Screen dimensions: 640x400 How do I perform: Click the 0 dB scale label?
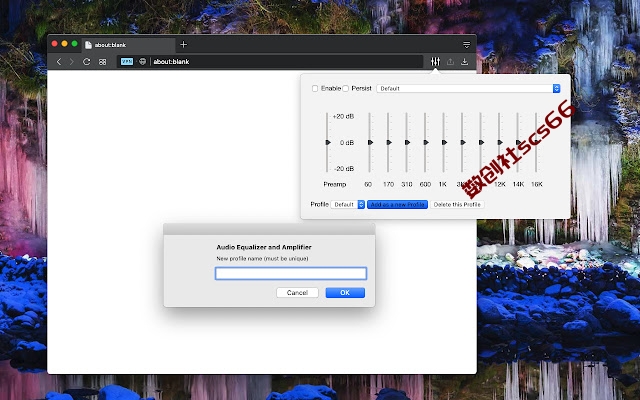tap(347, 142)
